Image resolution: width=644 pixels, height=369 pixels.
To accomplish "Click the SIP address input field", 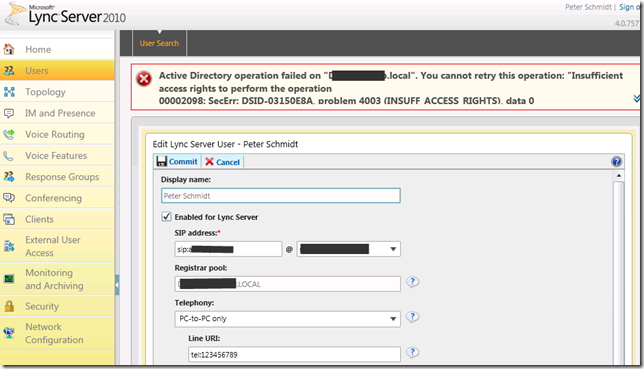I will 228,249.
